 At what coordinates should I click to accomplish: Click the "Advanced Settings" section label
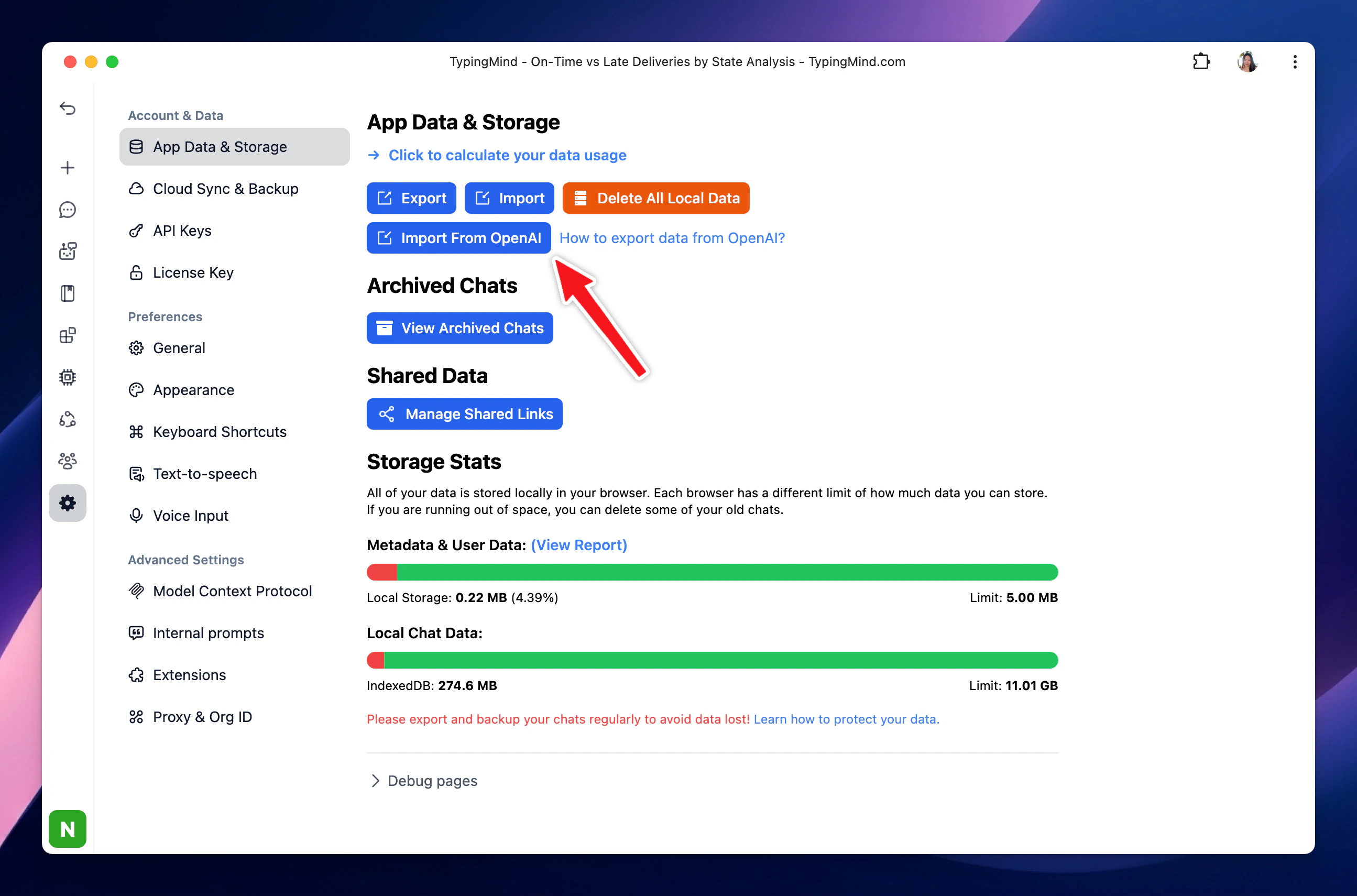(x=185, y=560)
